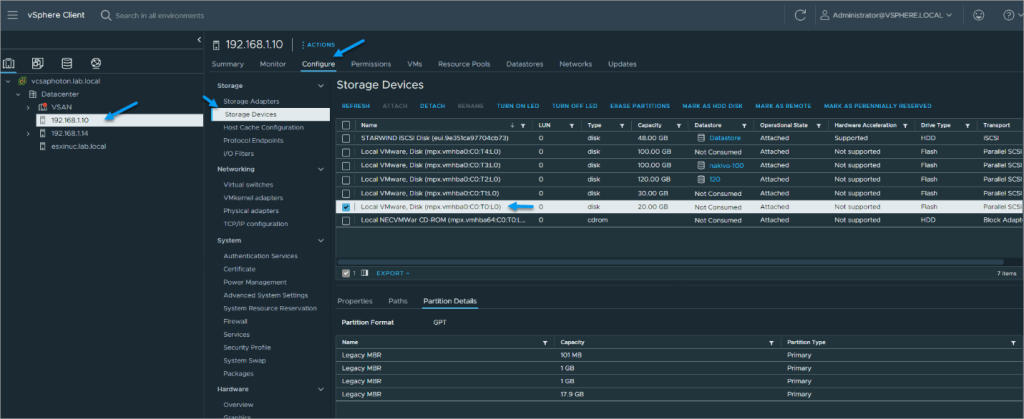This screenshot has width=1024, height=419.
Task: Open the help question mark menu
Action: (x=1009, y=15)
